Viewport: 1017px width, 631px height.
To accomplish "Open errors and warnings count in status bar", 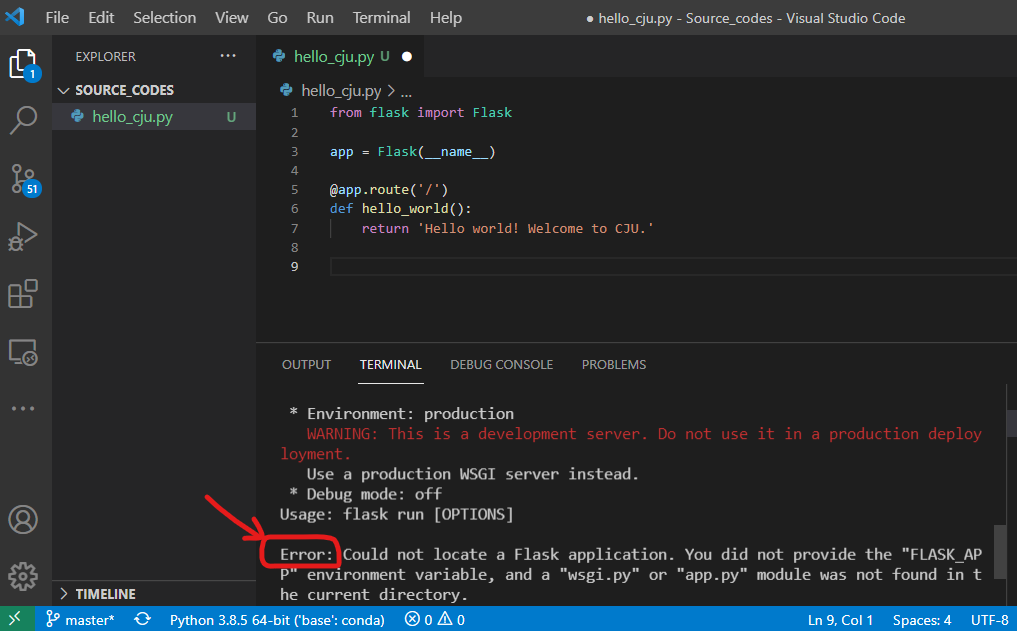I will coord(435,620).
